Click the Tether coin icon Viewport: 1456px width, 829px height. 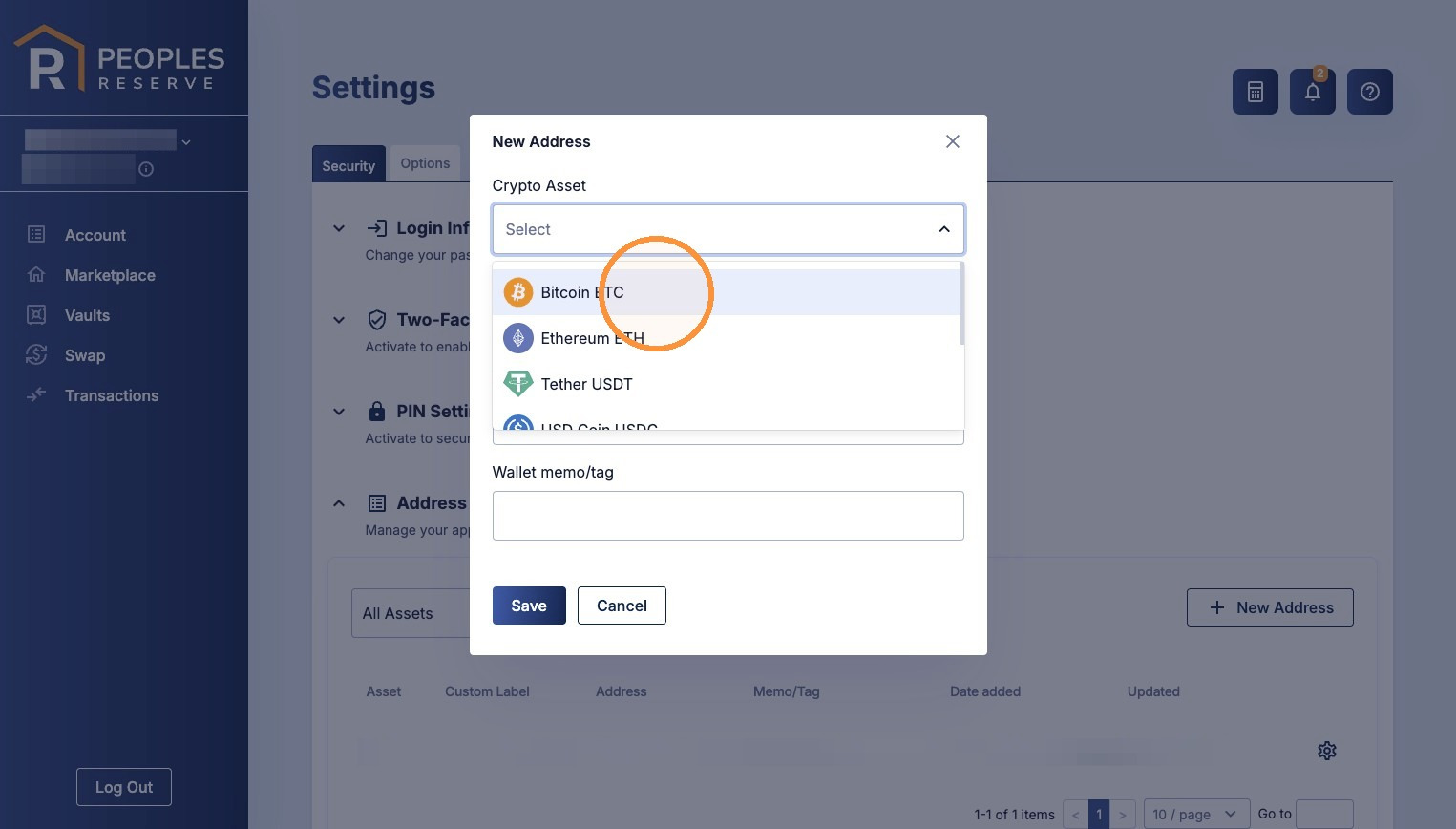[518, 384]
